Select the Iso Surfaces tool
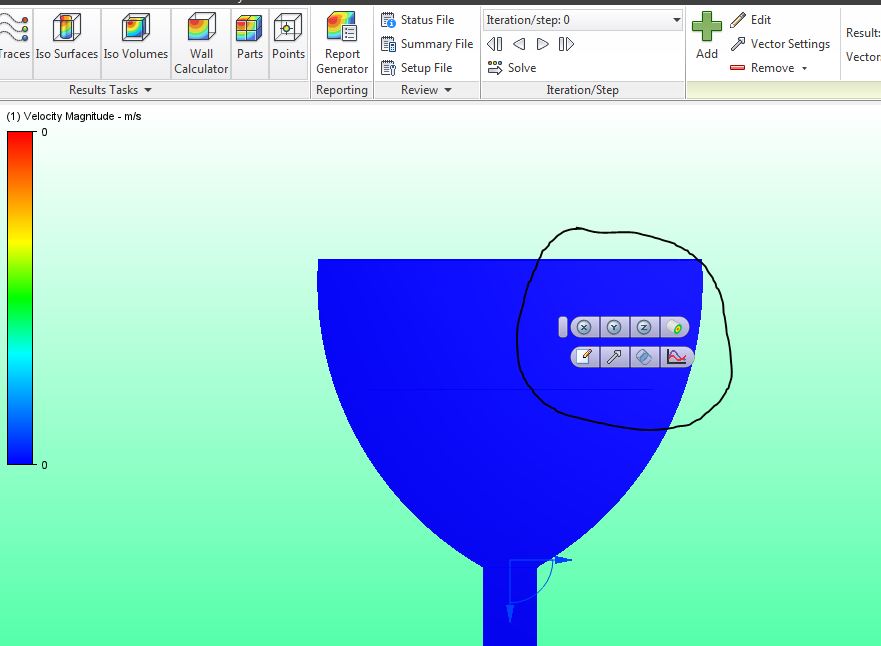 [x=66, y=37]
